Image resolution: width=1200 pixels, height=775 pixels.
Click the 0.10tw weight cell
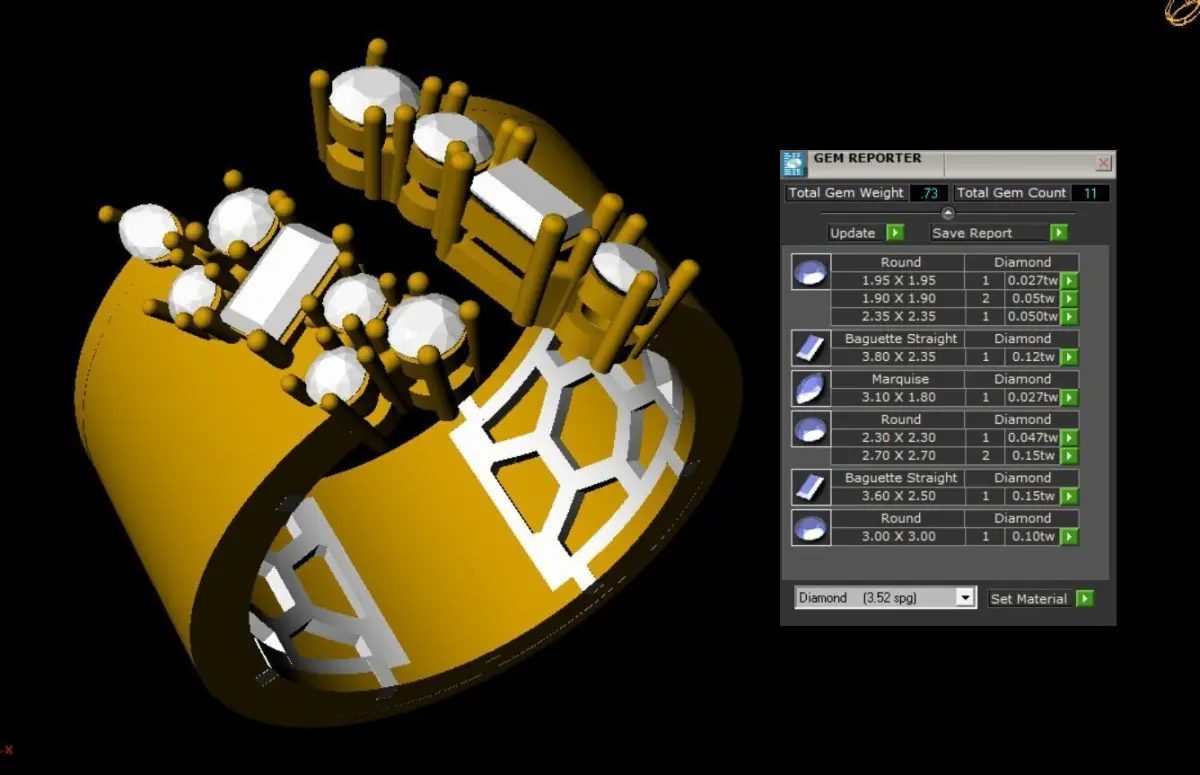1032,537
